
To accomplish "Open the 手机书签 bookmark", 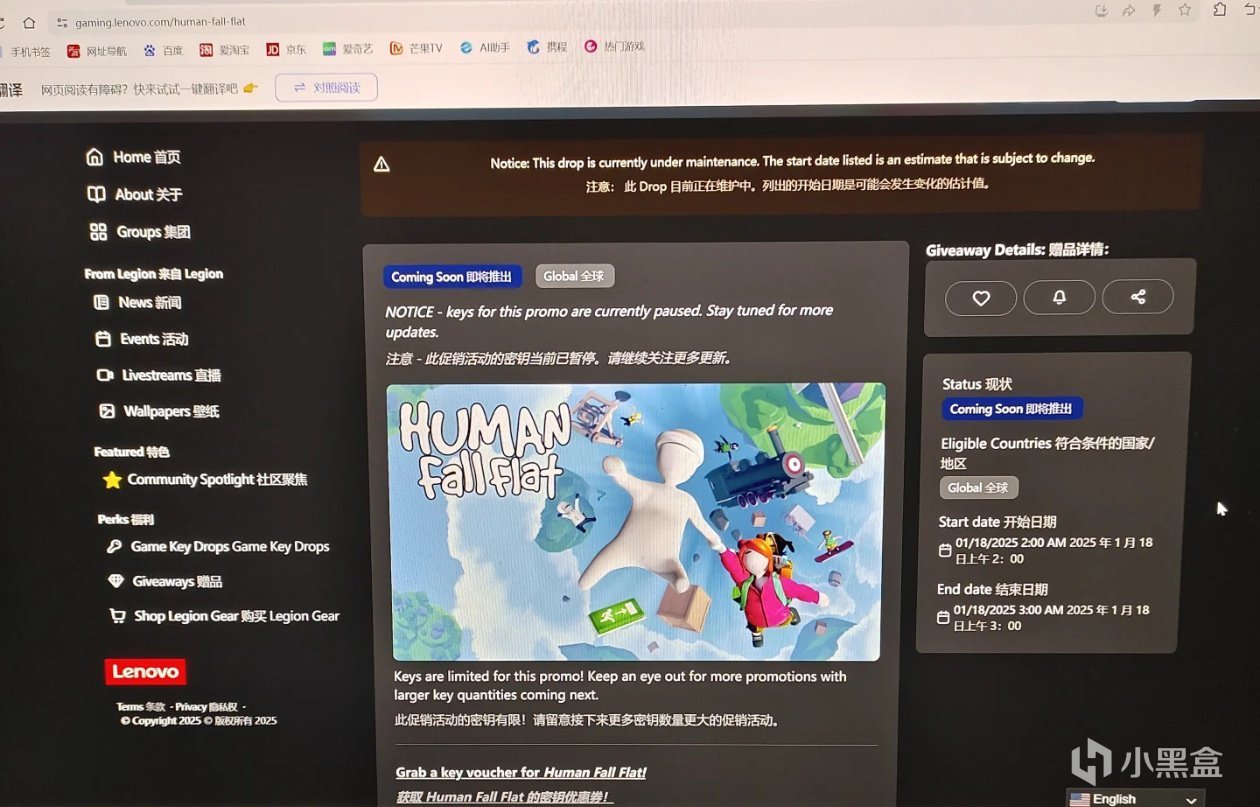I will [28, 51].
